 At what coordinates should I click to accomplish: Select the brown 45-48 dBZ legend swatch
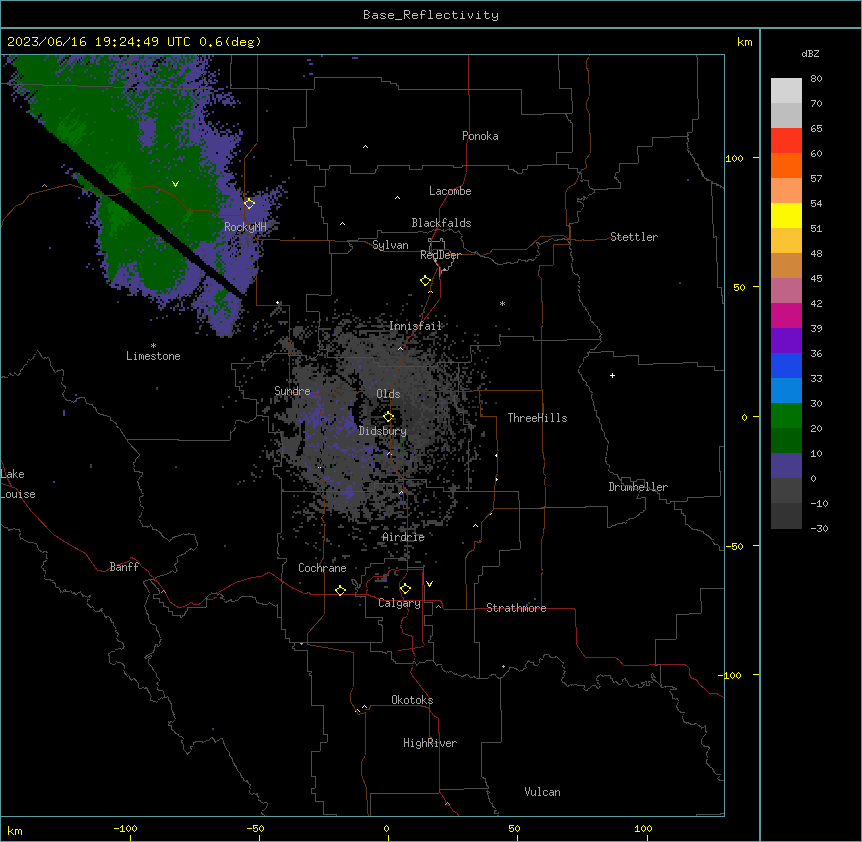tap(786, 265)
